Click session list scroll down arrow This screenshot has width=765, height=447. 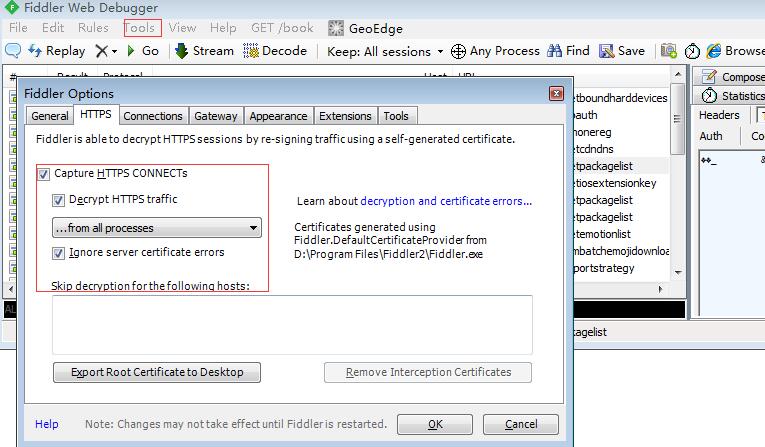pos(678,272)
